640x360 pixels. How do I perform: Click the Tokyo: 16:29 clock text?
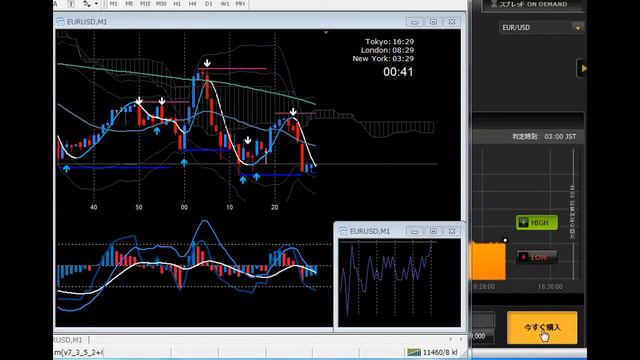[x=389, y=42]
